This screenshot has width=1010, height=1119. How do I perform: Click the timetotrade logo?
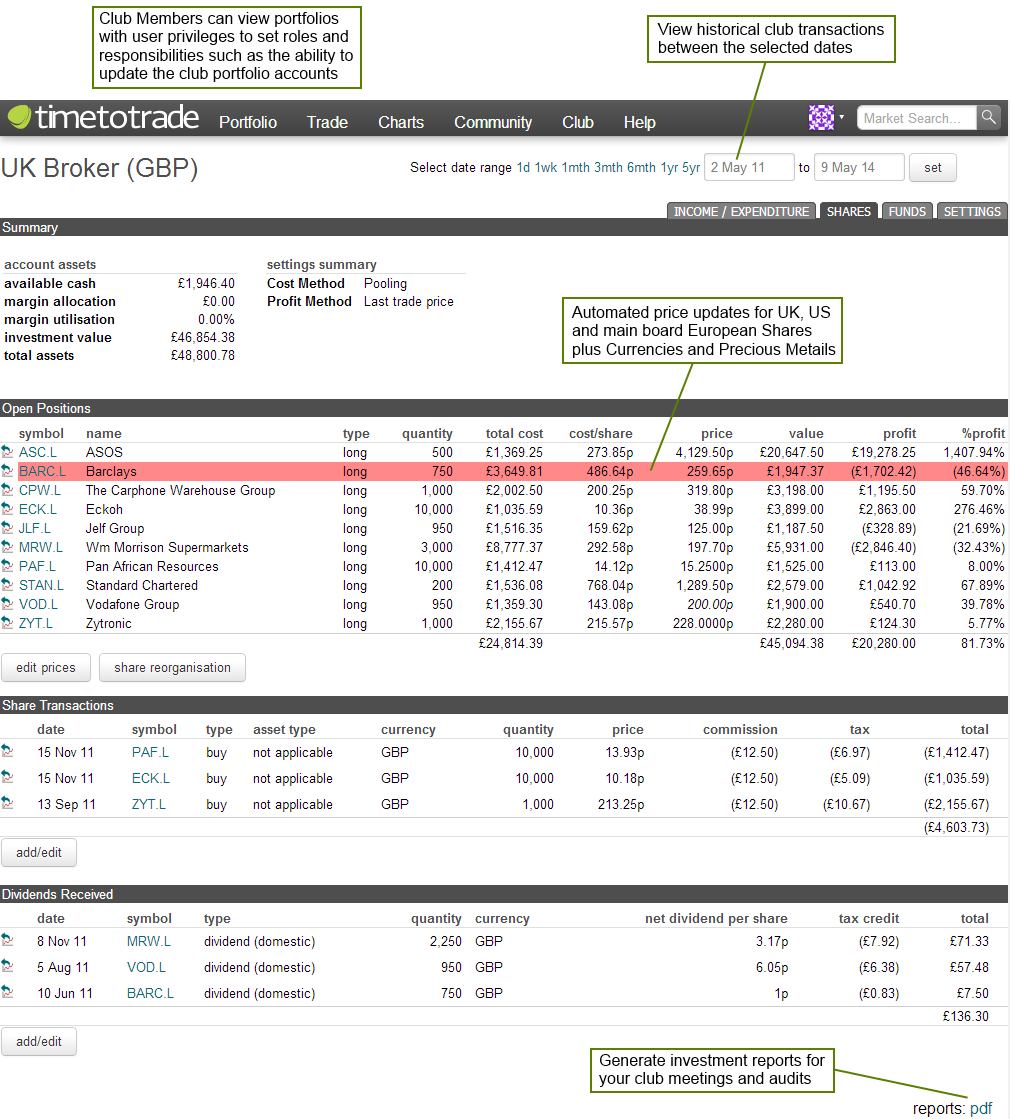[x=104, y=118]
